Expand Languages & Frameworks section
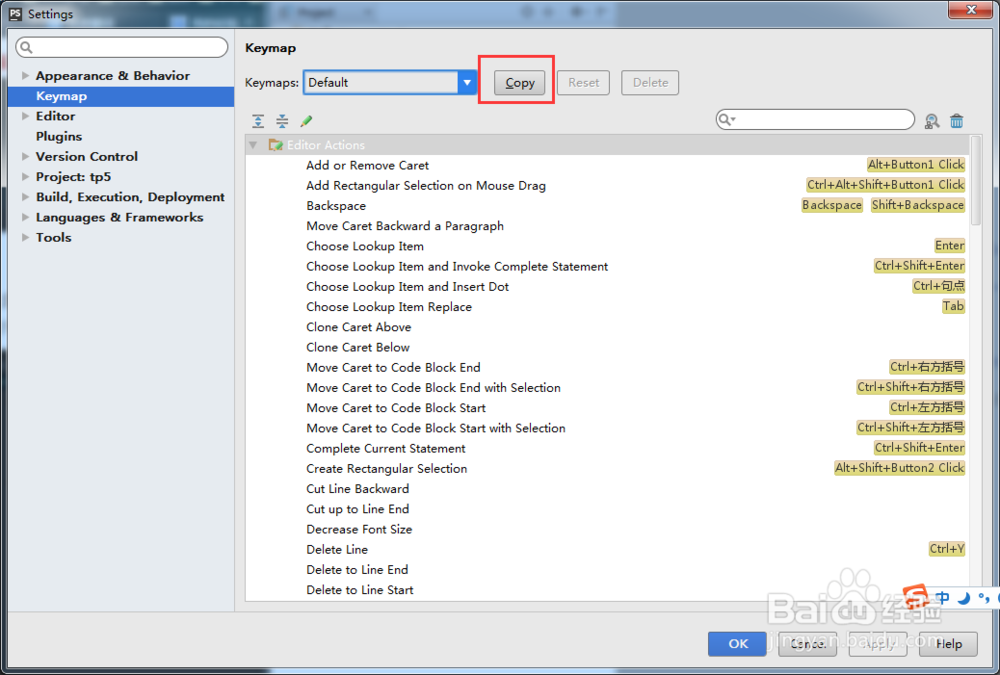Viewport: 1000px width, 675px height. pyautogui.click(x=26, y=217)
